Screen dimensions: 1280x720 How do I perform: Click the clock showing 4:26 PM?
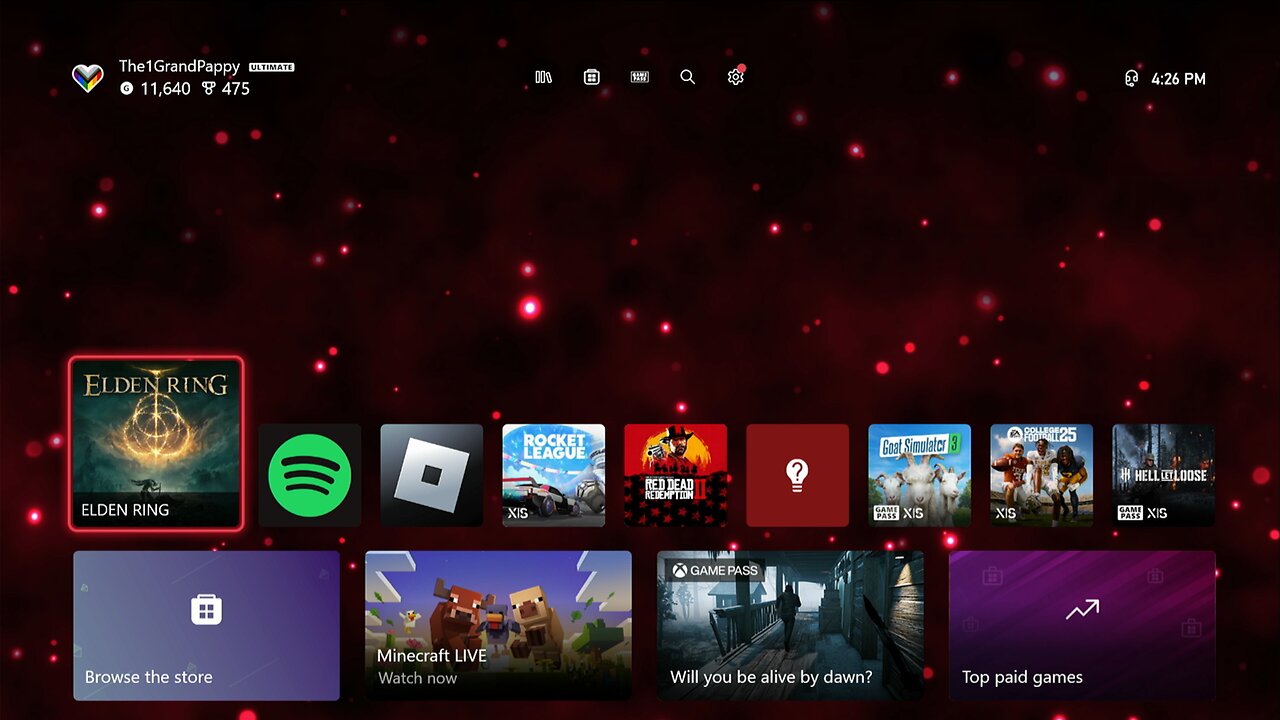click(1178, 78)
